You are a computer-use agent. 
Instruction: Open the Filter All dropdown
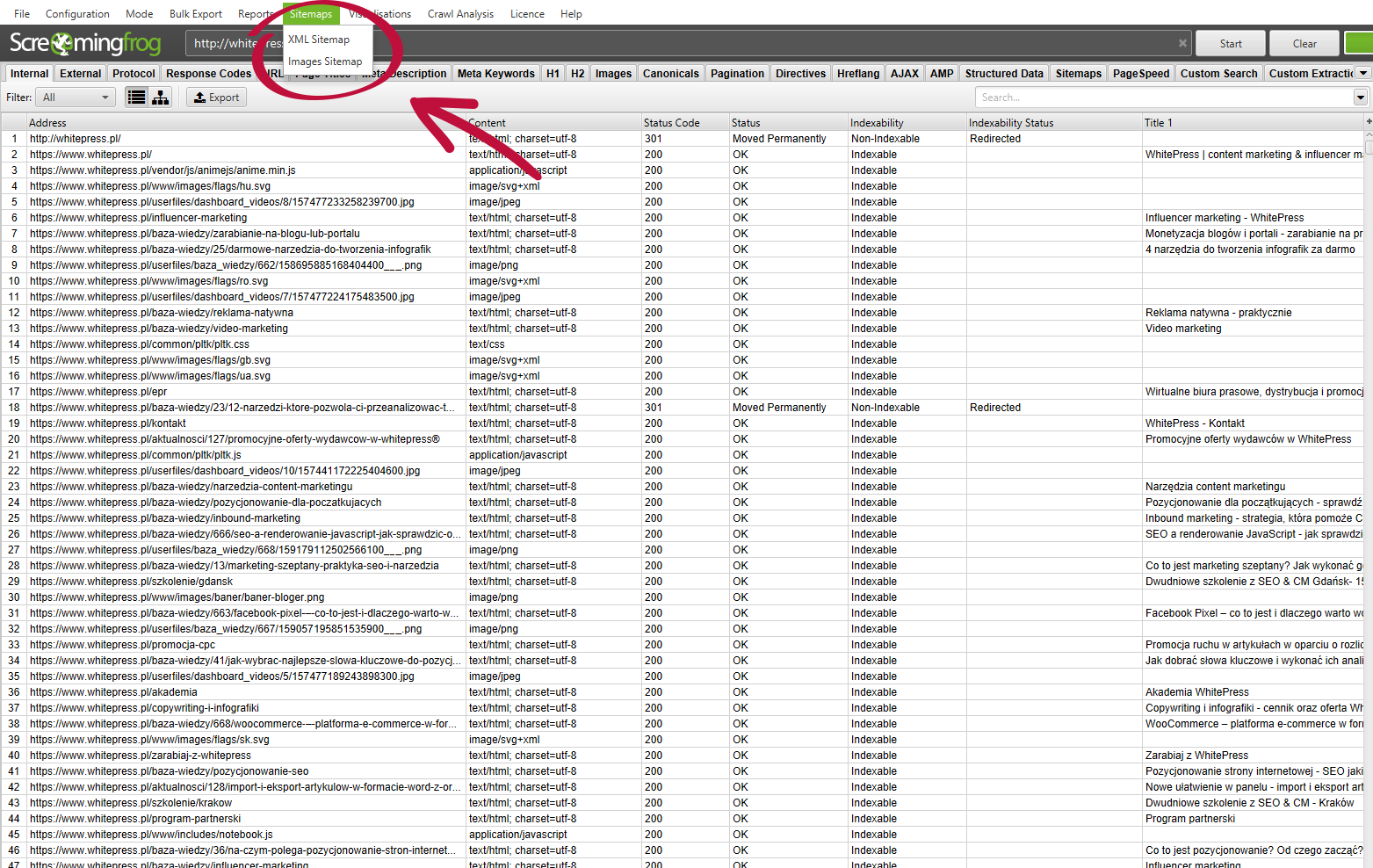(76, 98)
